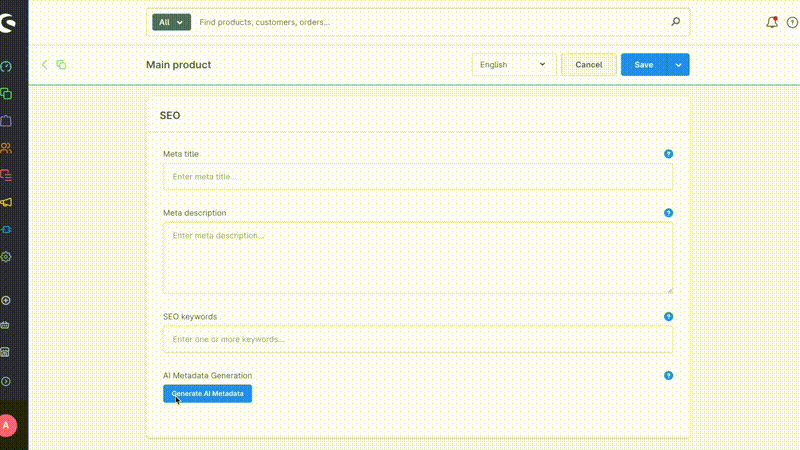Open Customers in the sidebar
The image size is (800, 450).
pos(6,148)
